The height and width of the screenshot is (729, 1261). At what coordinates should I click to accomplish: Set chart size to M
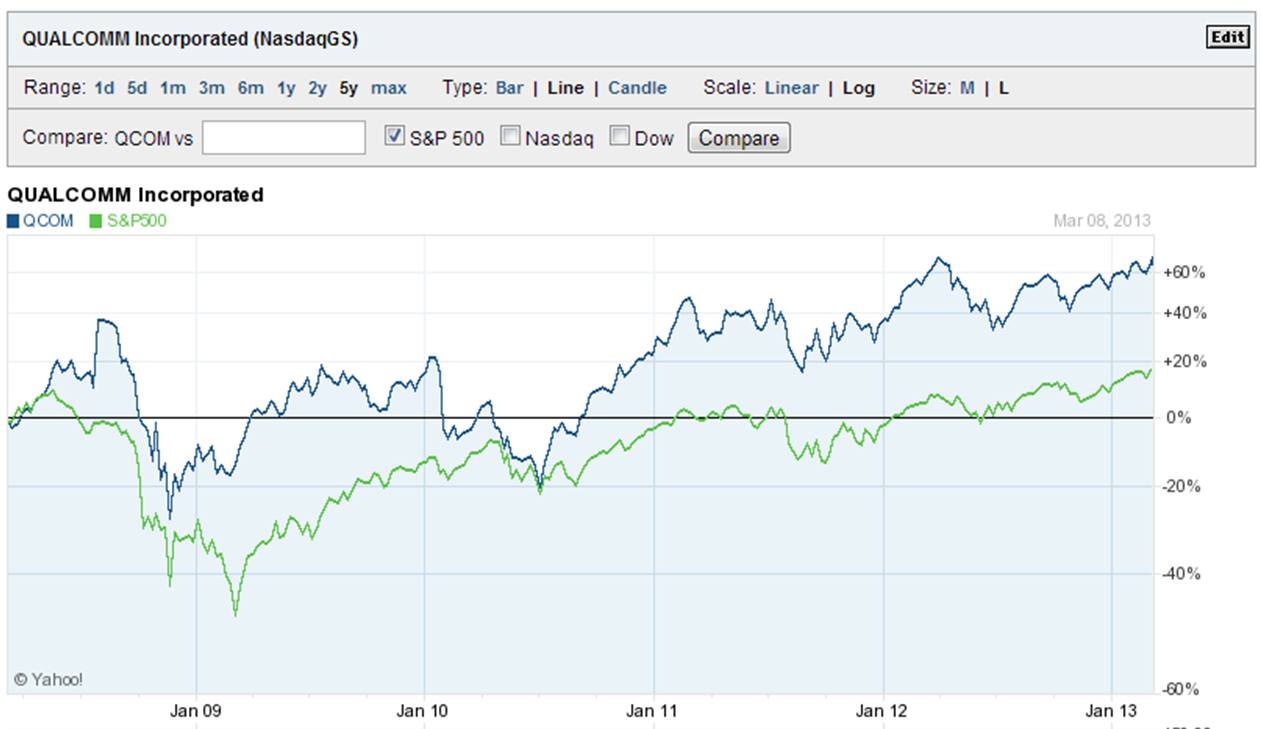[967, 88]
